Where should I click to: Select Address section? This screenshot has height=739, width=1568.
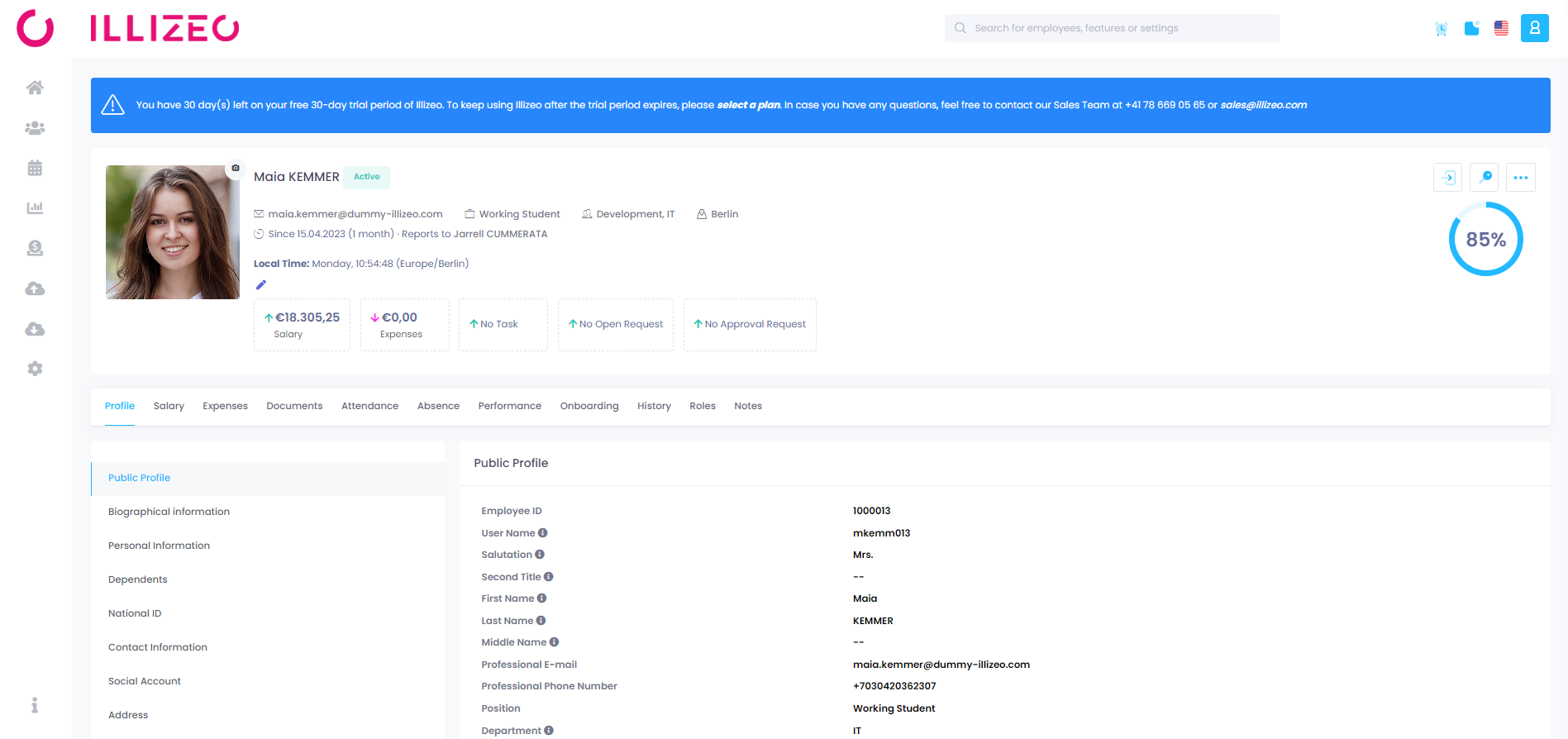pos(268,715)
